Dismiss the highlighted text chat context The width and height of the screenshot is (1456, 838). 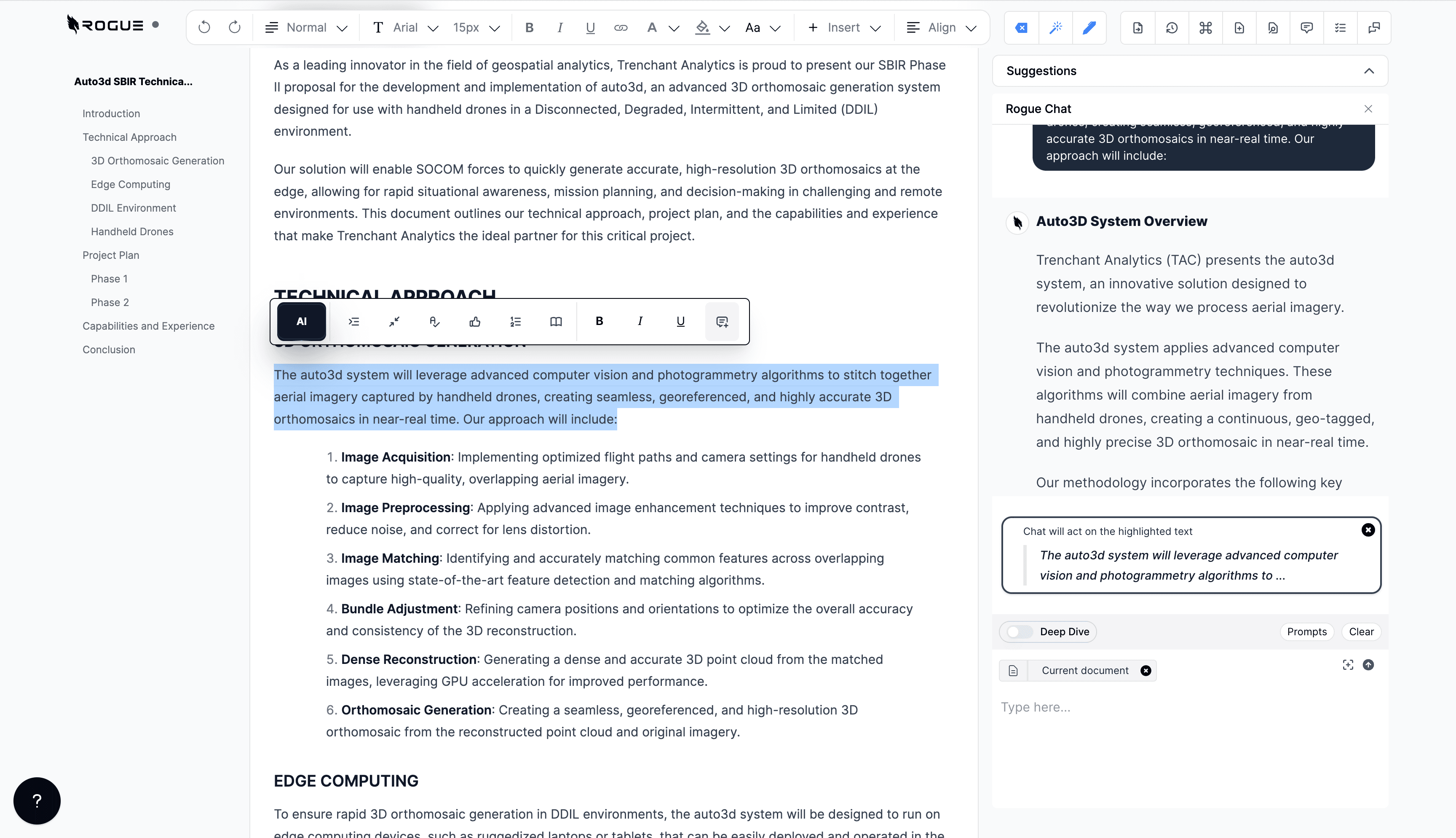point(1368,529)
